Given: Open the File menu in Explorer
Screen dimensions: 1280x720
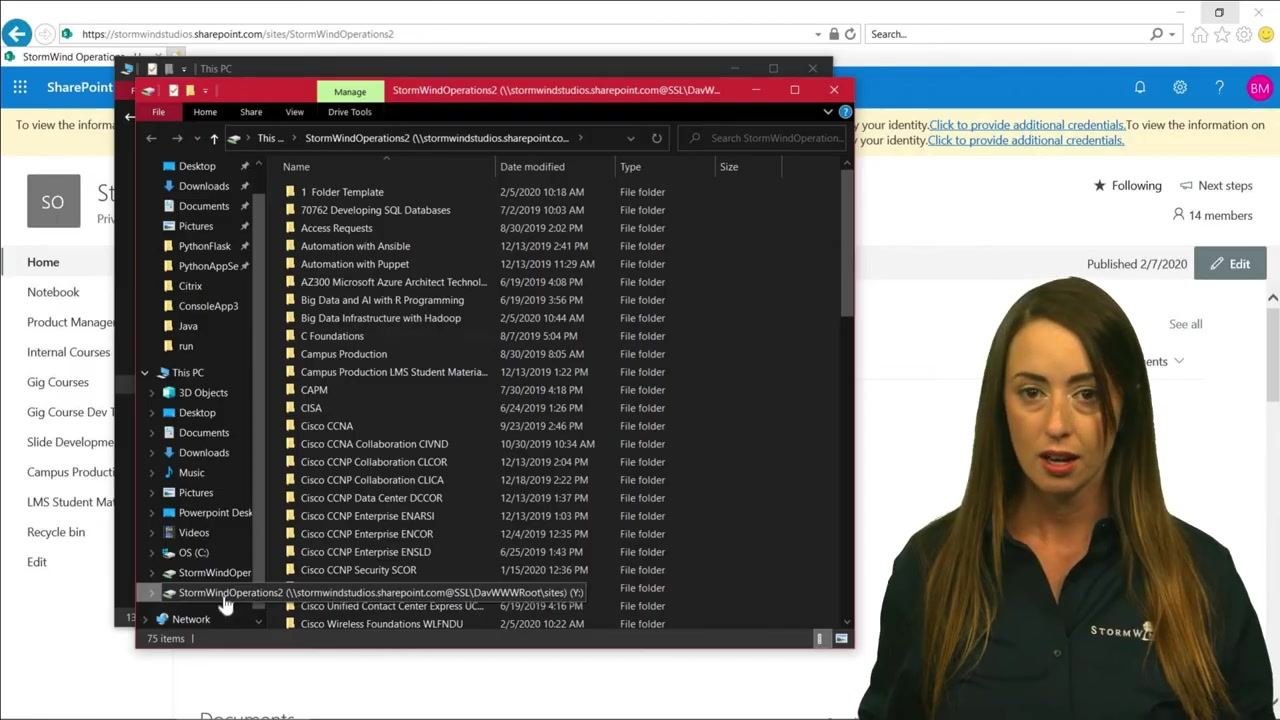Looking at the screenshot, I should [158, 112].
